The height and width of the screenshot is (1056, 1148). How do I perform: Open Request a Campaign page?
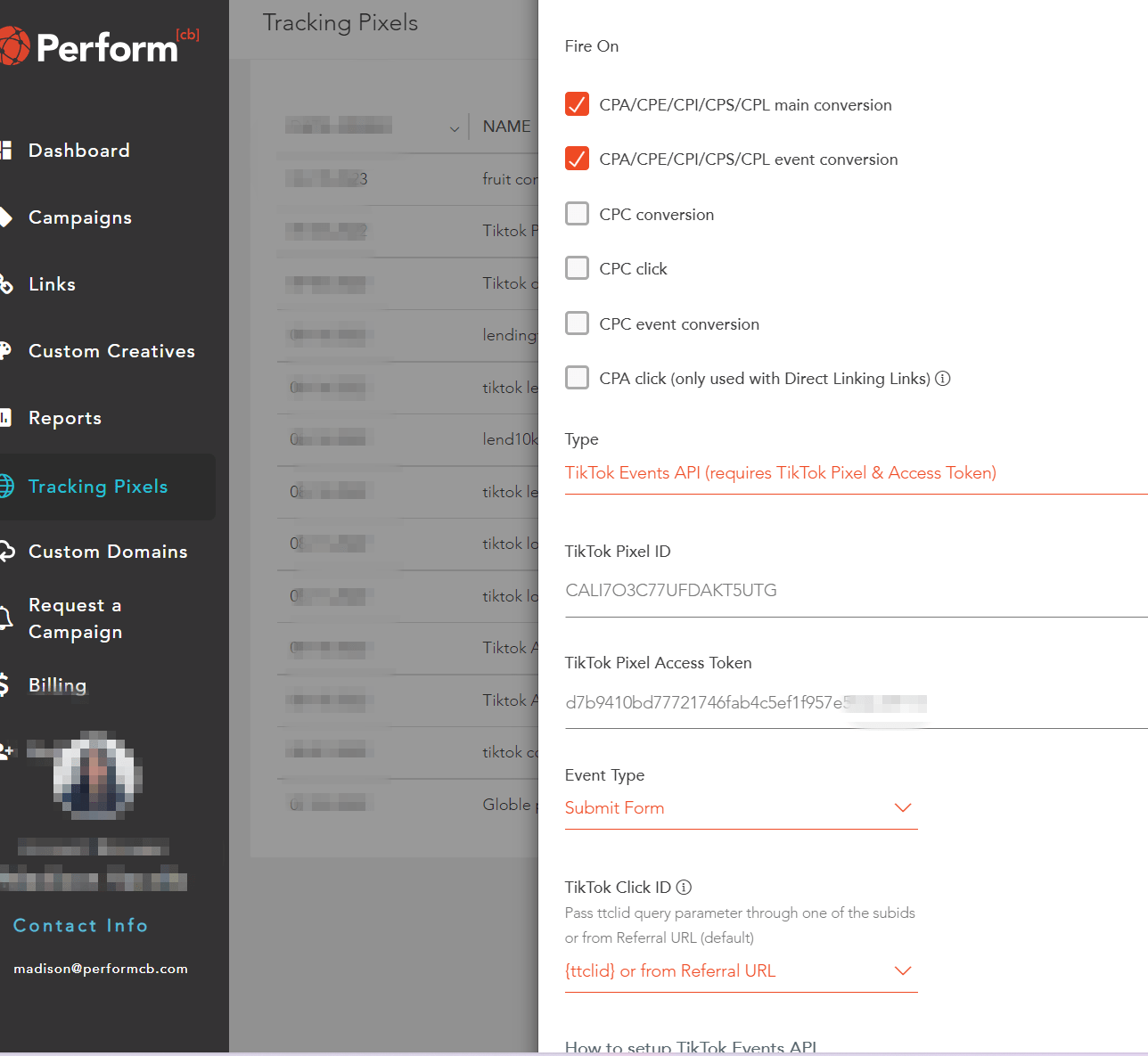point(75,618)
